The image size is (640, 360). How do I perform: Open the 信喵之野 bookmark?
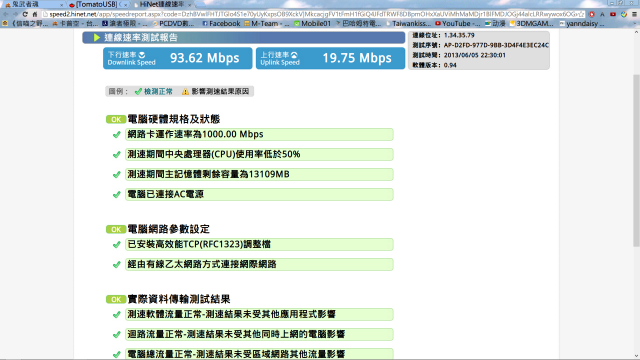[x=25, y=24]
